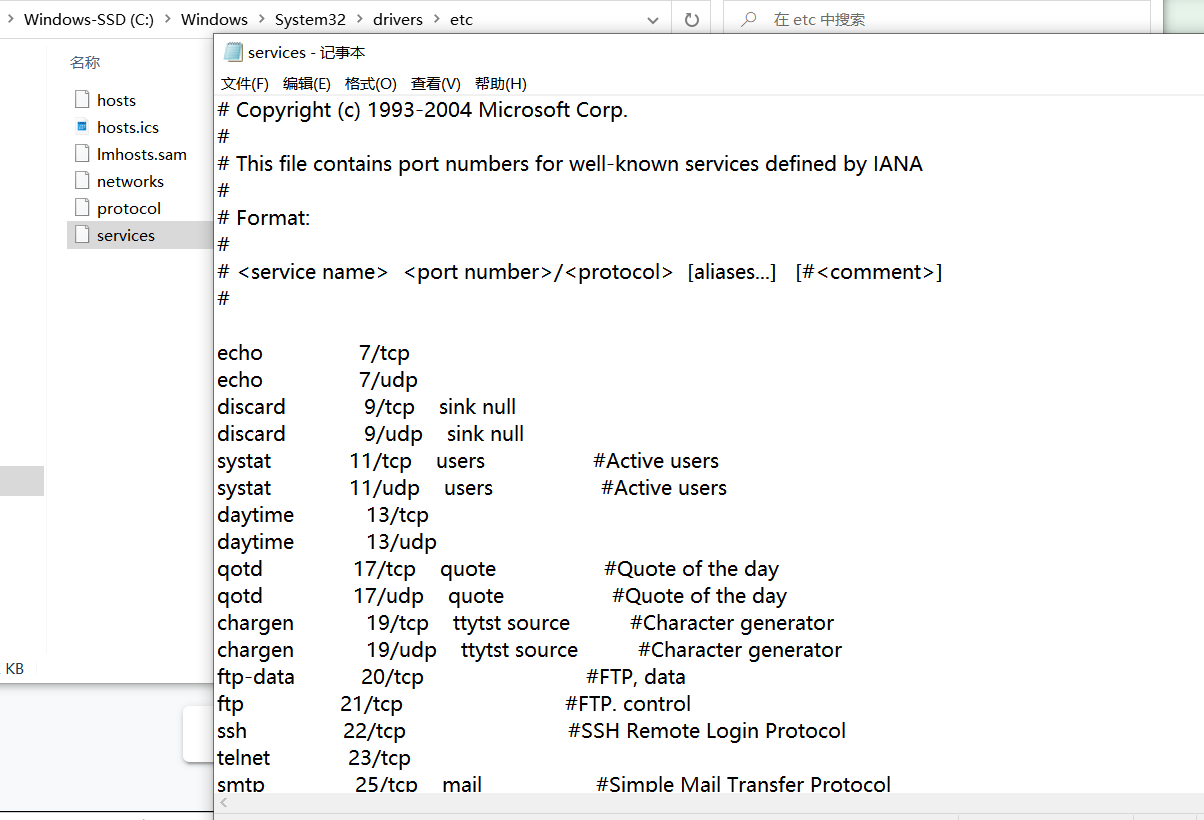This screenshot has width=1204, height=820.
Task: Select the hosts.ics file in Explorer
Action: (127, 127)
